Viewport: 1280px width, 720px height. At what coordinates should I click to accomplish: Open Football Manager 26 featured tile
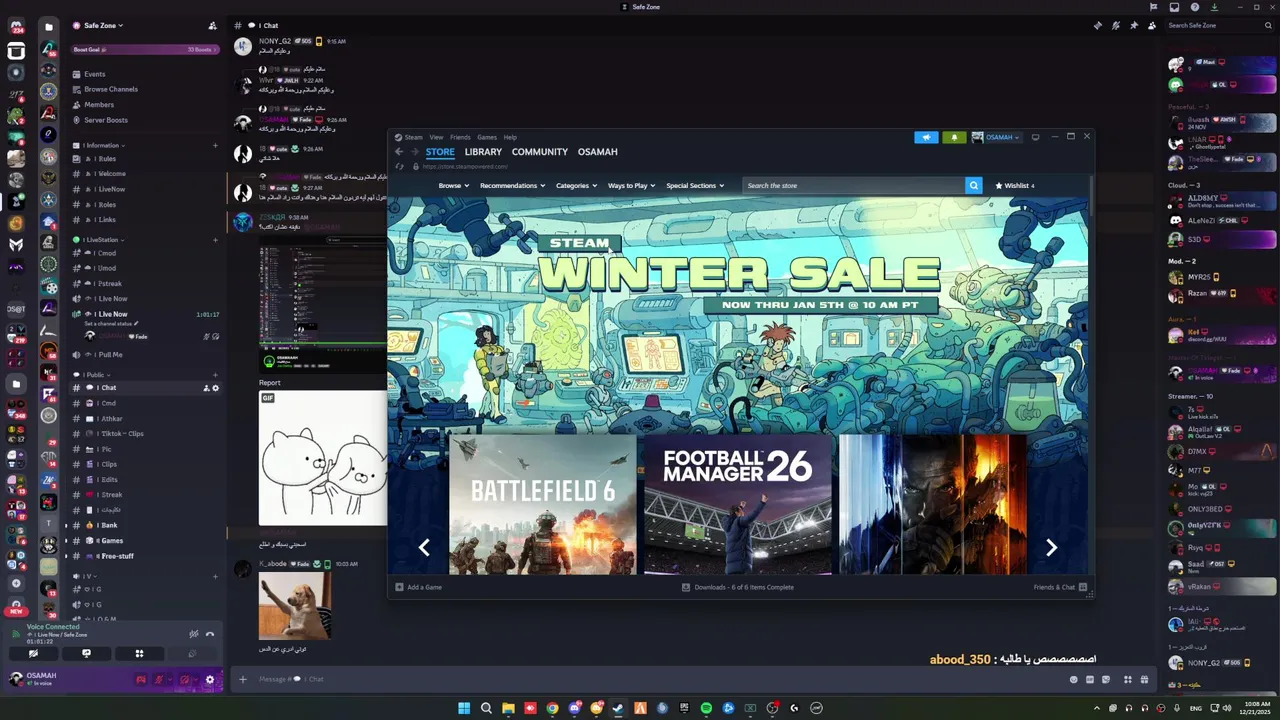tap(738, 504)
